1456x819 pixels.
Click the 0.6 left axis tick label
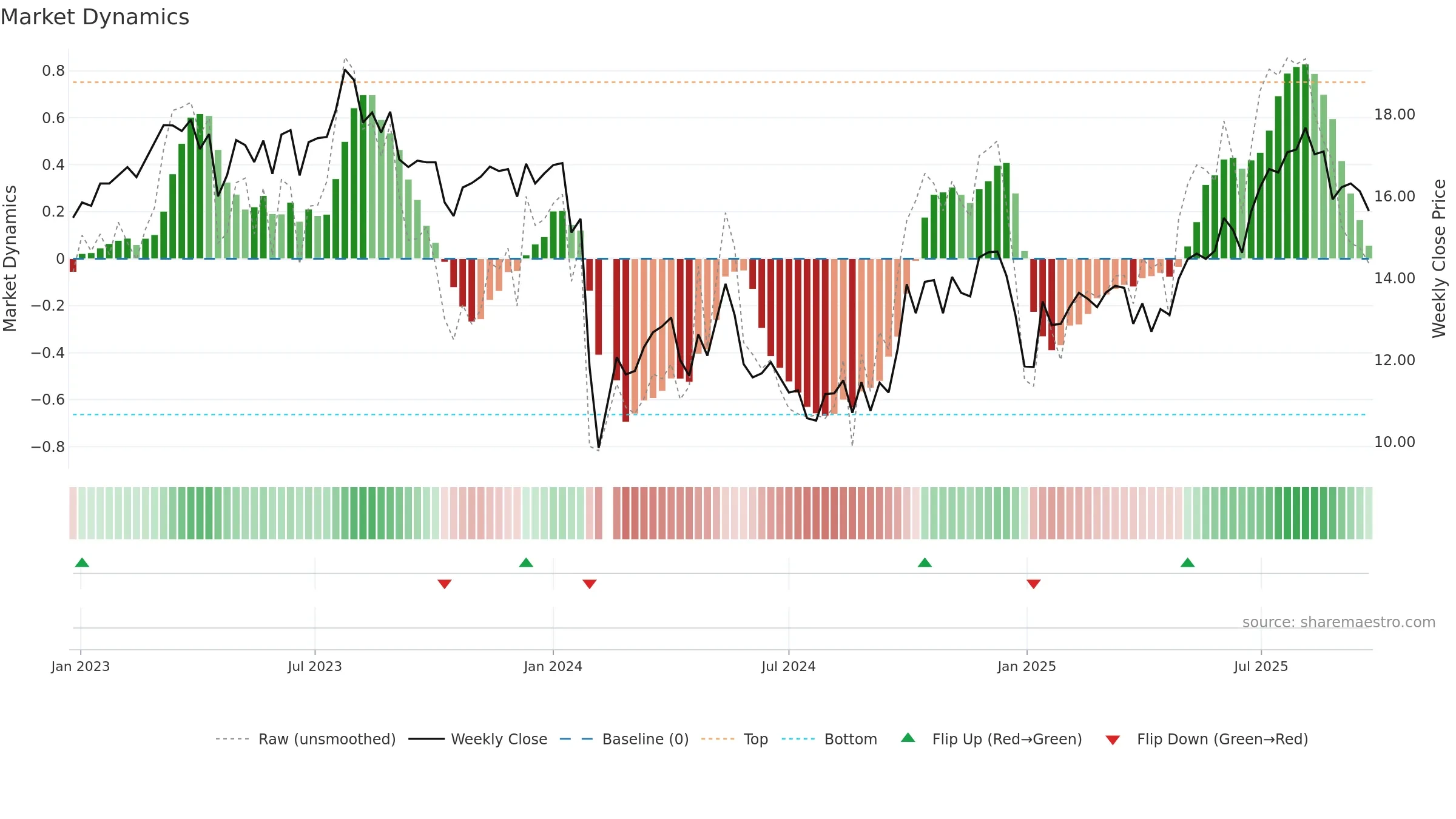click(x=53, y=118)
